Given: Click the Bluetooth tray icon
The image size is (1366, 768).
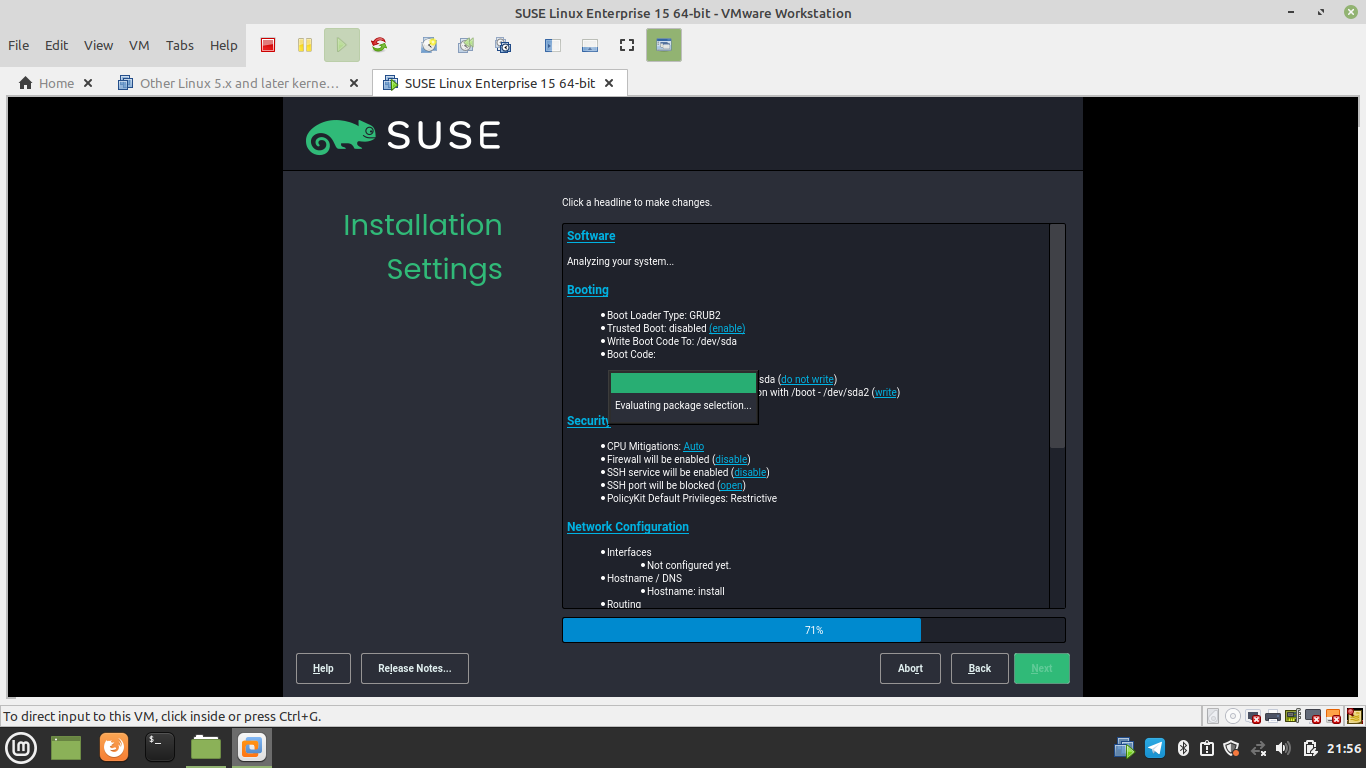Looking at the screenshot, I should (x=1182, y=747).
